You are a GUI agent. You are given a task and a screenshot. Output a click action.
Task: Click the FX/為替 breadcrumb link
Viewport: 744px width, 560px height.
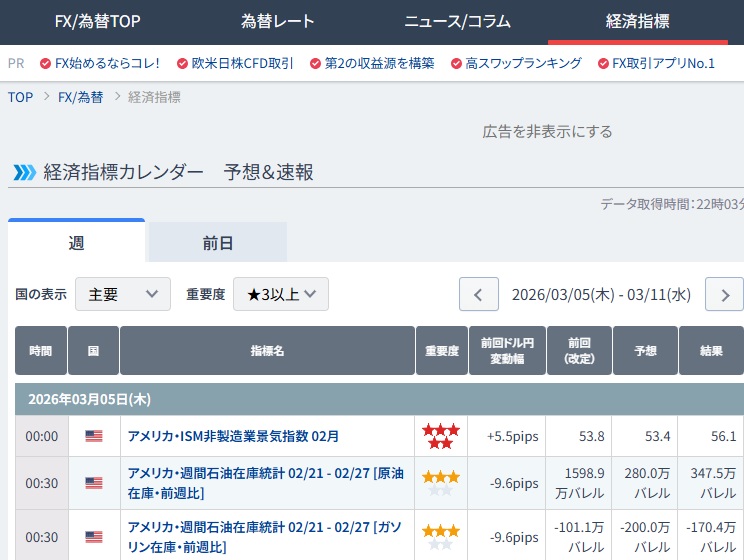pyautogui.click(x=80, y=97)
